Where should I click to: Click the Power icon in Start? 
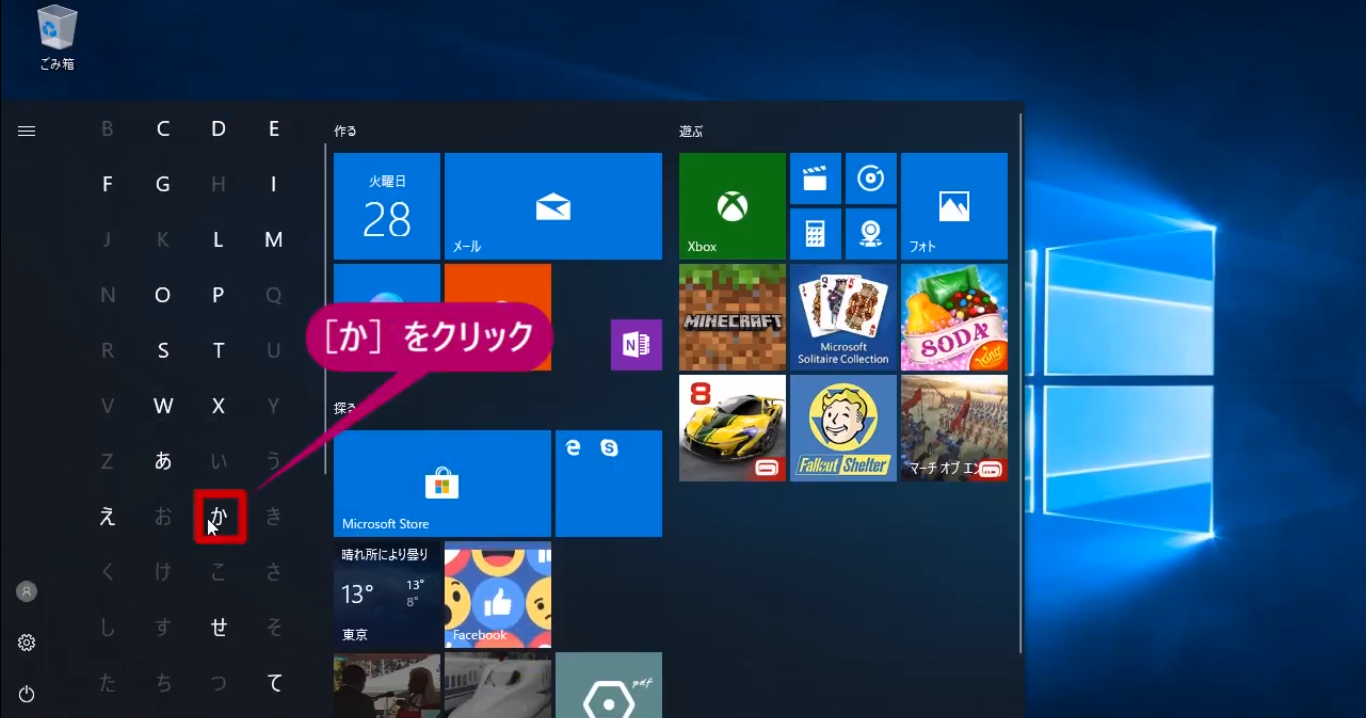coord(27,694)
